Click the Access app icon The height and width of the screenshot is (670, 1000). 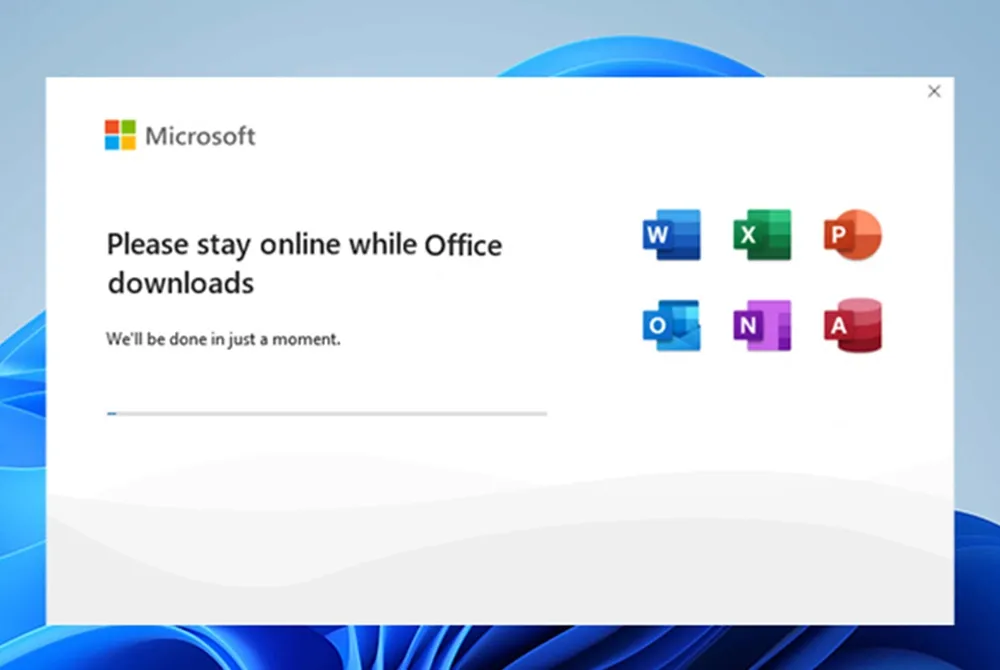(x=853, y=325)
